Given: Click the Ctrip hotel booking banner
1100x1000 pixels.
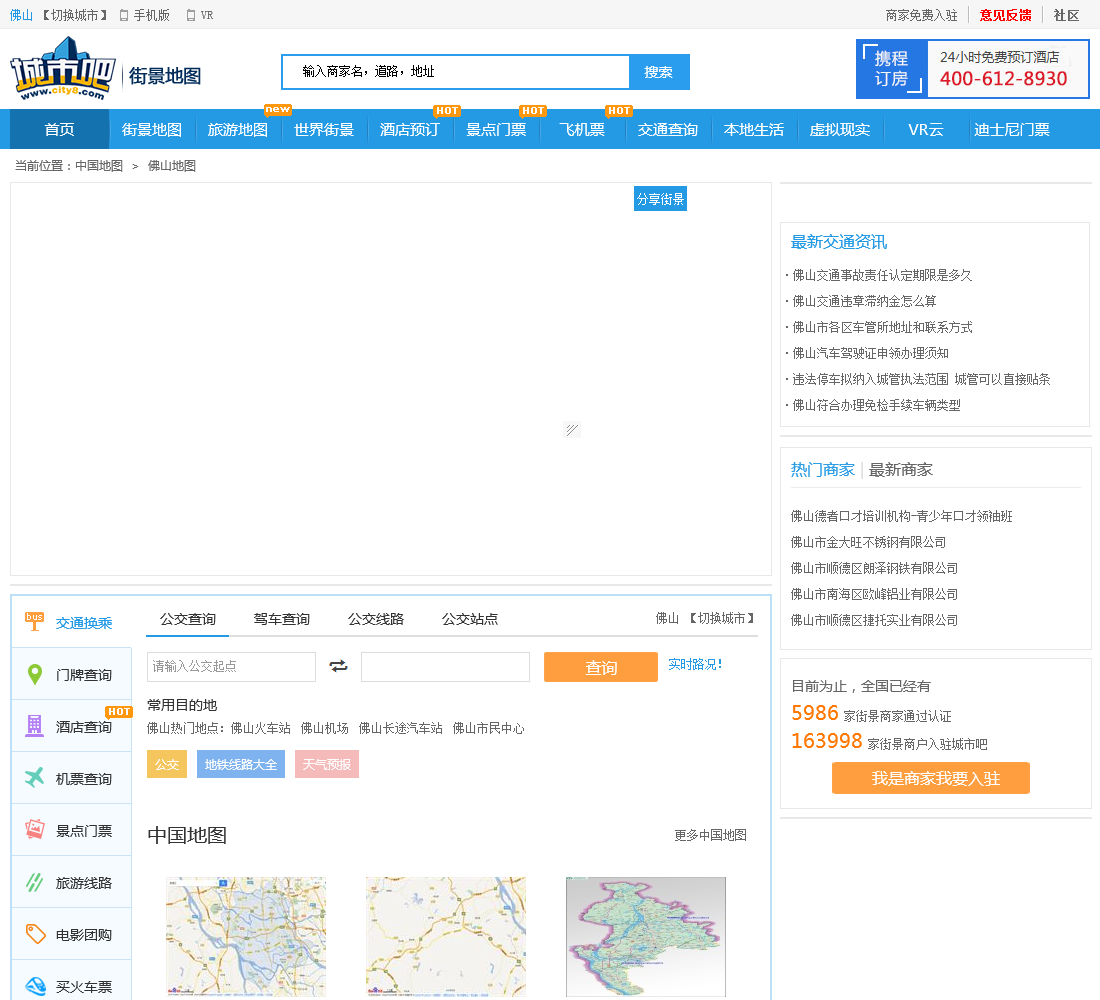Looking at the screenshot, I should coord(972,69).
